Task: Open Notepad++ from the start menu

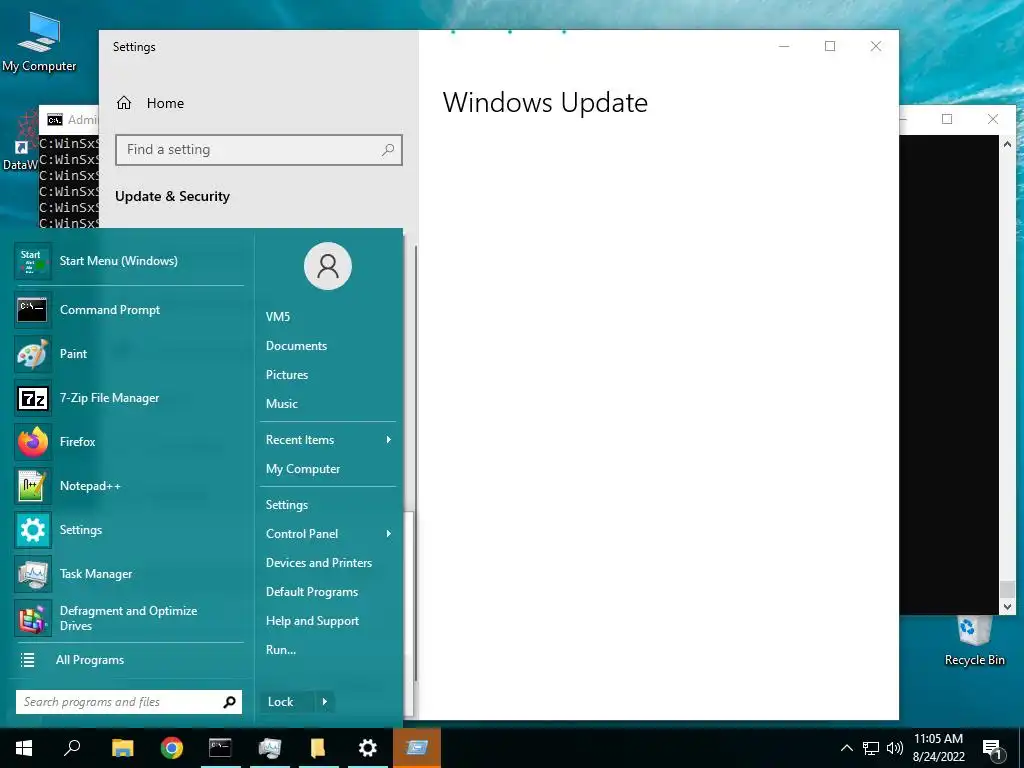Action: pos(129,486)
